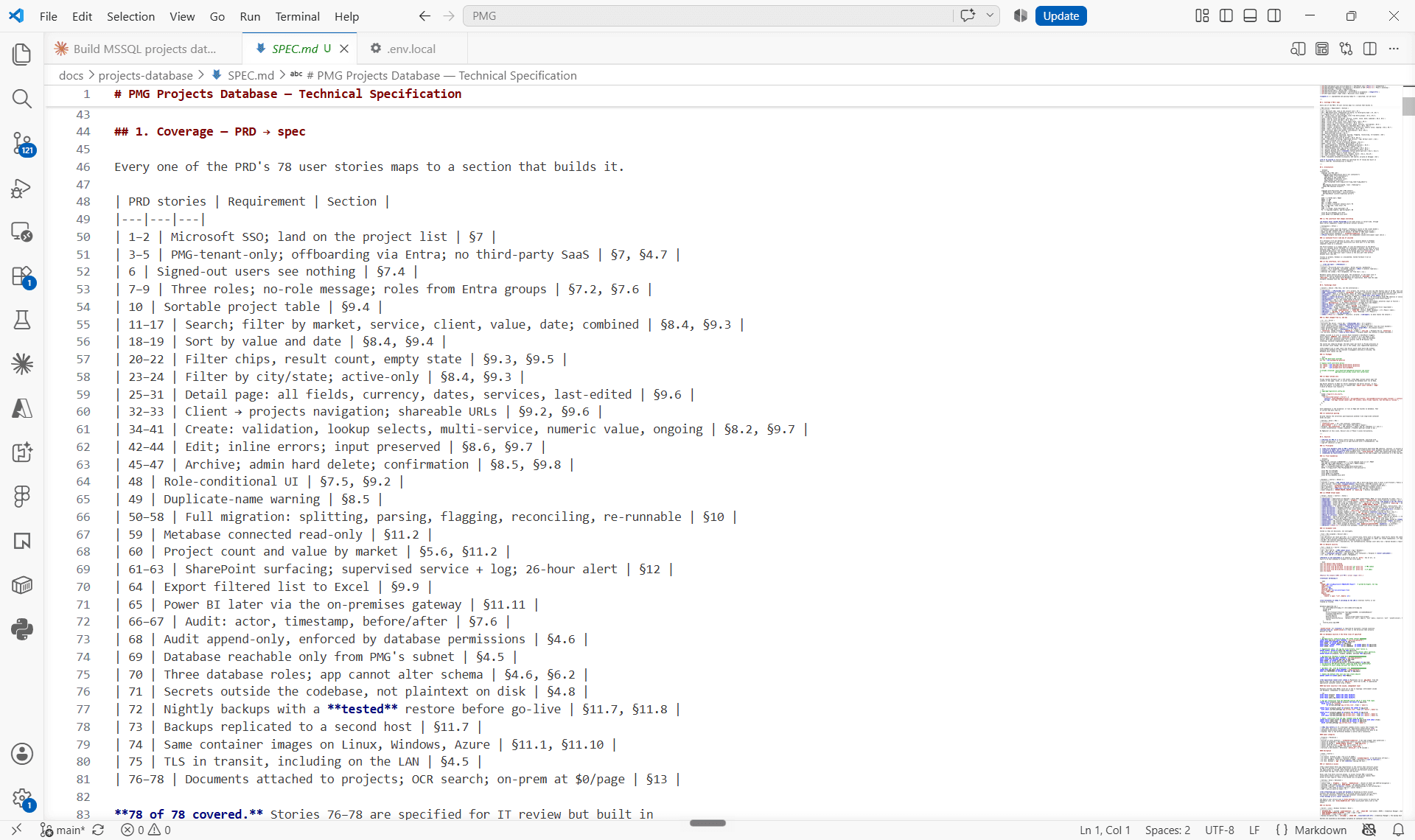This screenshot has width=1415, height=840.
Task: Open the File menu
Action: tap(49, 16)
